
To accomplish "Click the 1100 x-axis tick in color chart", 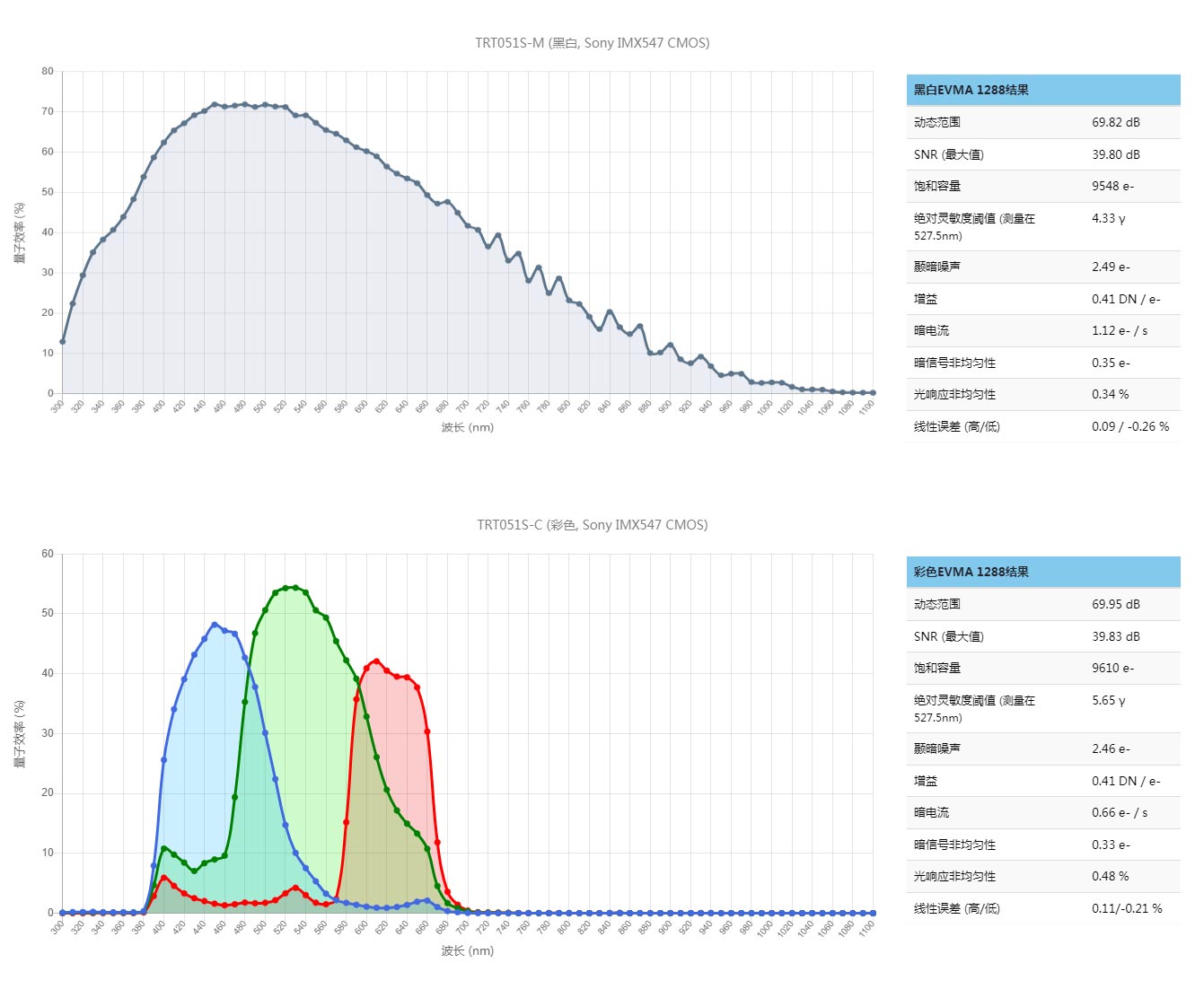I will [x=866, y=930].
